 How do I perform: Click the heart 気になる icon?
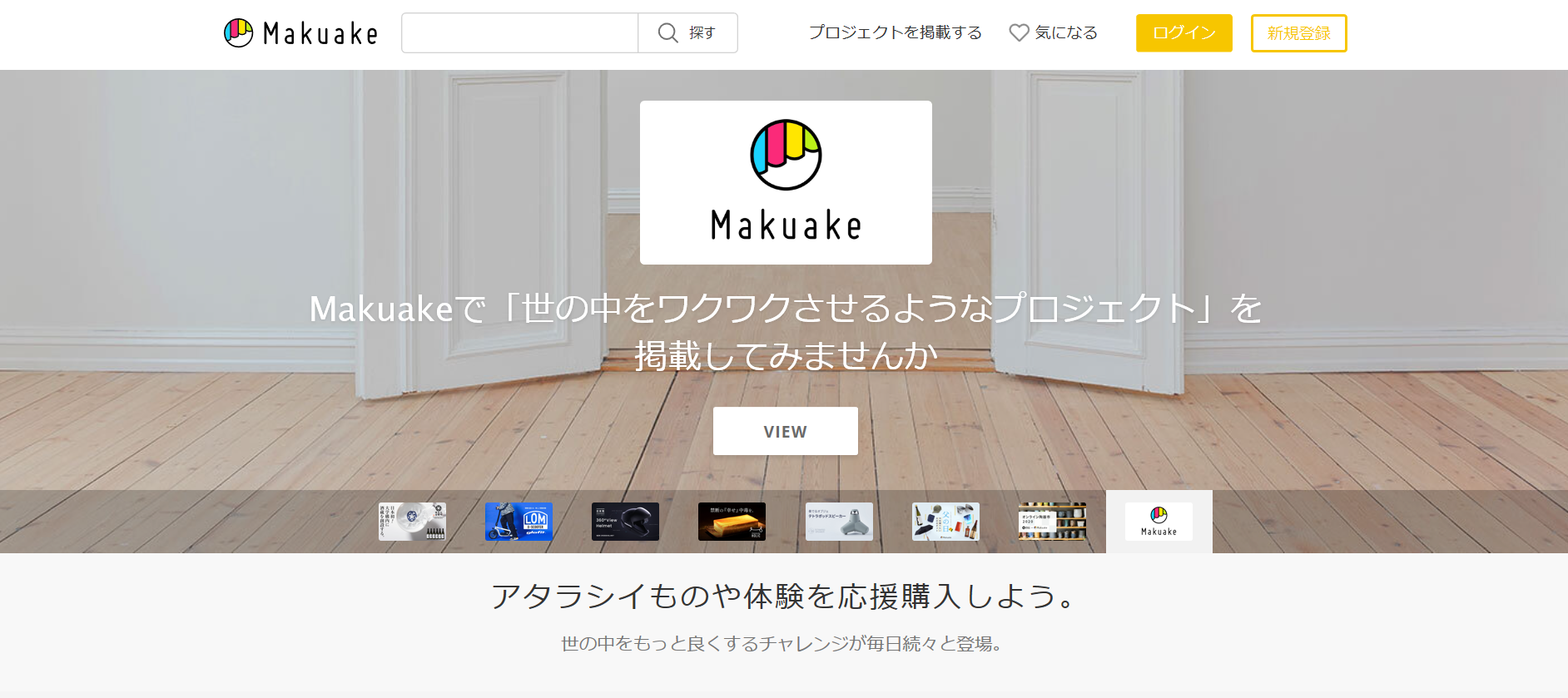click(x=1019, y=32)
